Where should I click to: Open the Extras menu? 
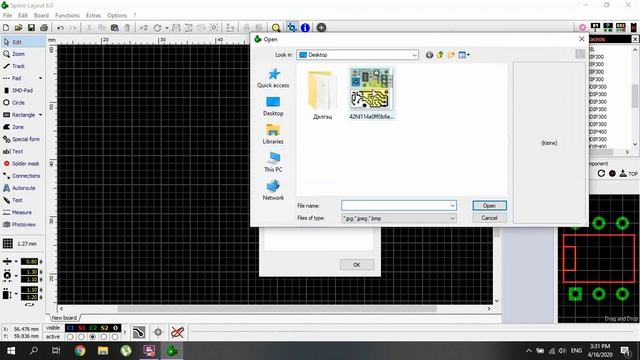93,15
